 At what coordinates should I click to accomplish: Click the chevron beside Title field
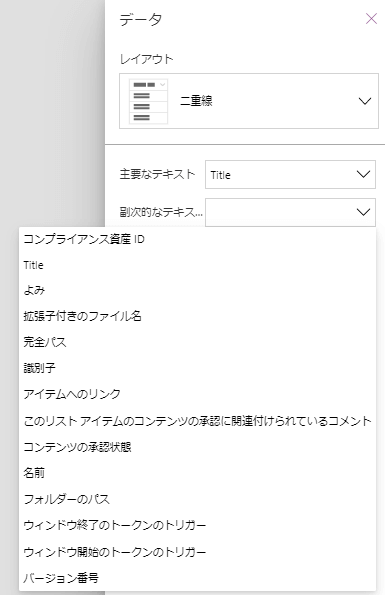363,175
